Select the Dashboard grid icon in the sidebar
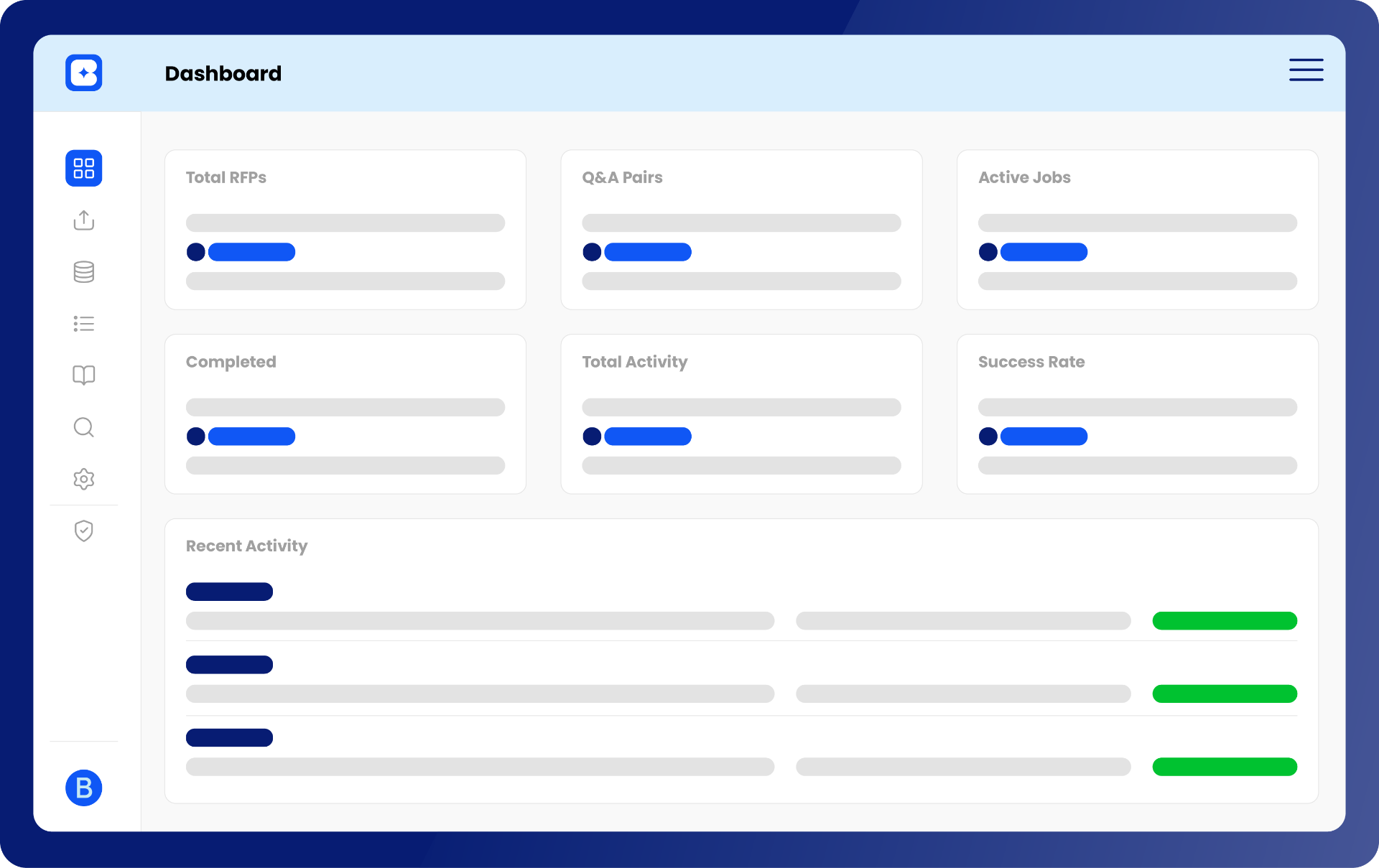 tap(83, 168)
